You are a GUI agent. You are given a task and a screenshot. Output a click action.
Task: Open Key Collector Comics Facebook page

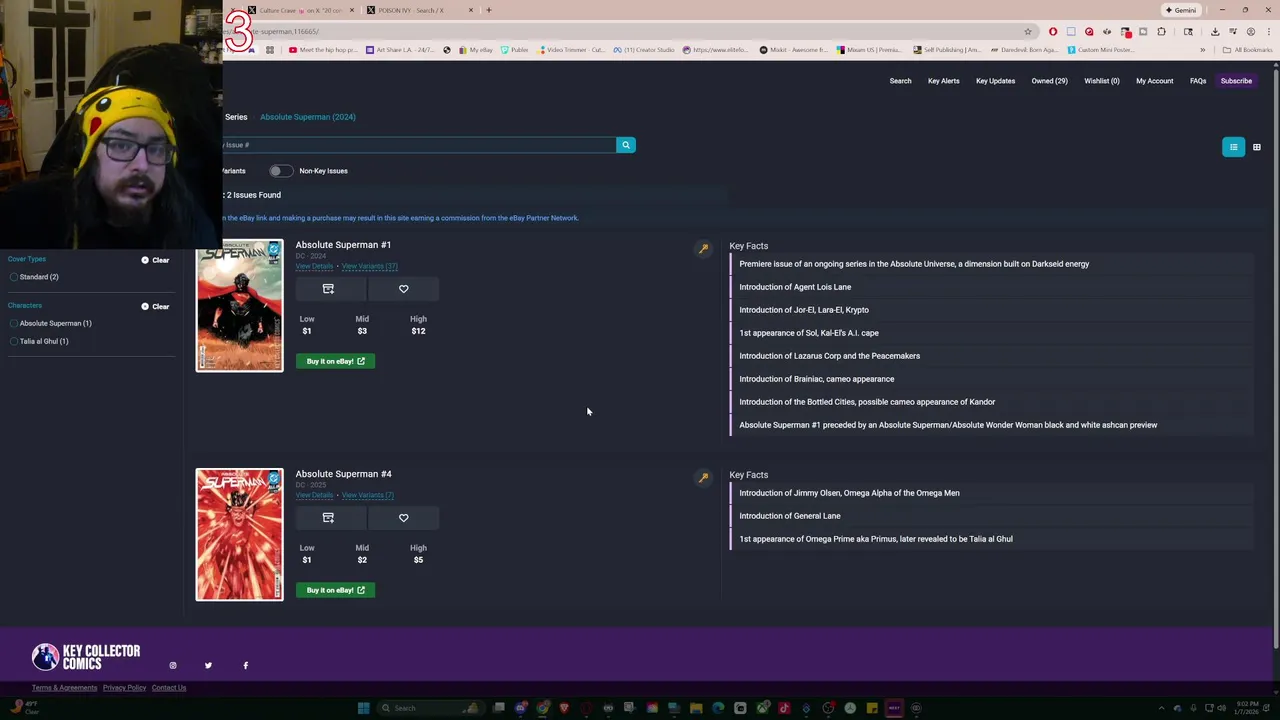[x=245, y=665]
